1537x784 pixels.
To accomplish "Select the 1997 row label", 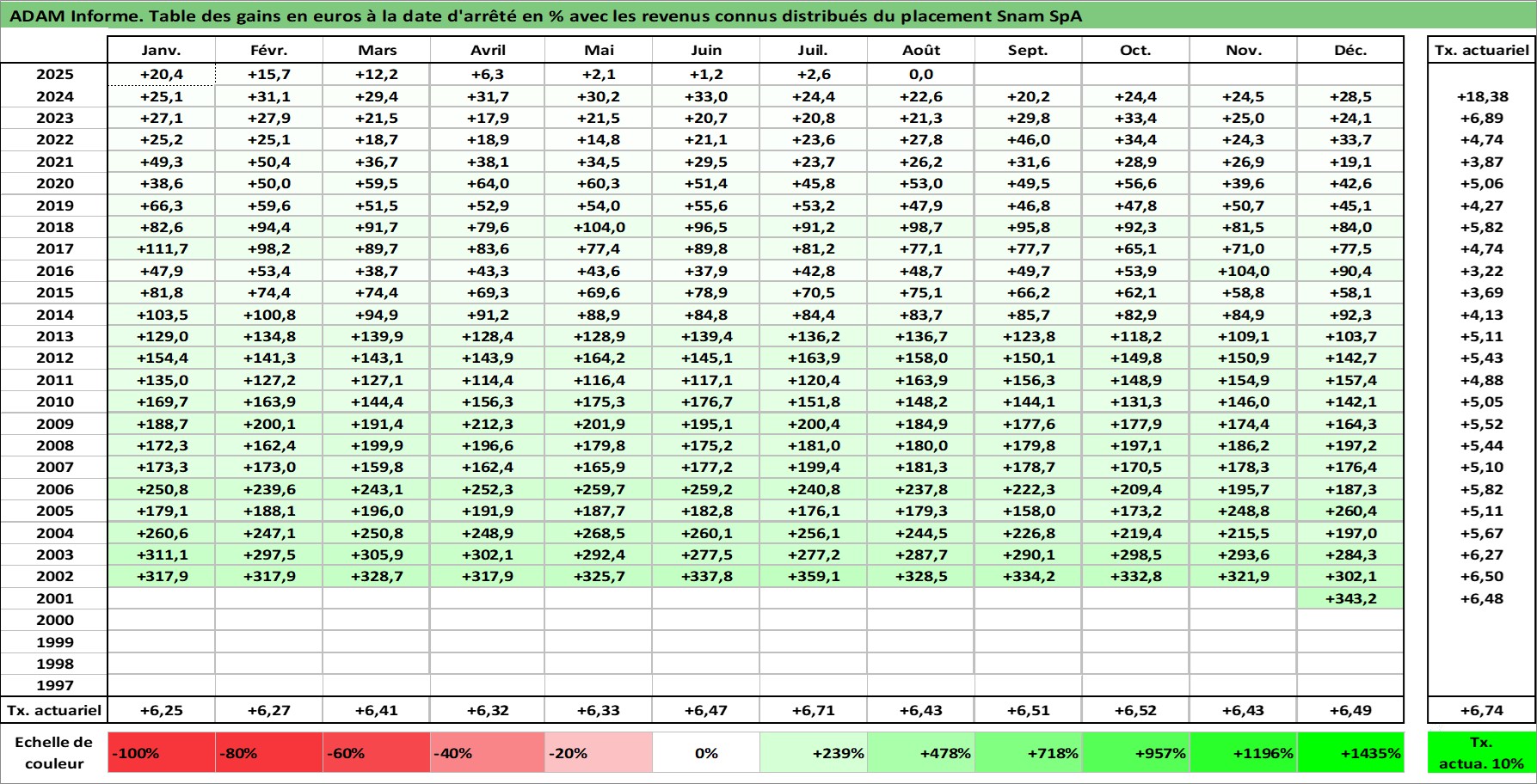I will point(54,685).
